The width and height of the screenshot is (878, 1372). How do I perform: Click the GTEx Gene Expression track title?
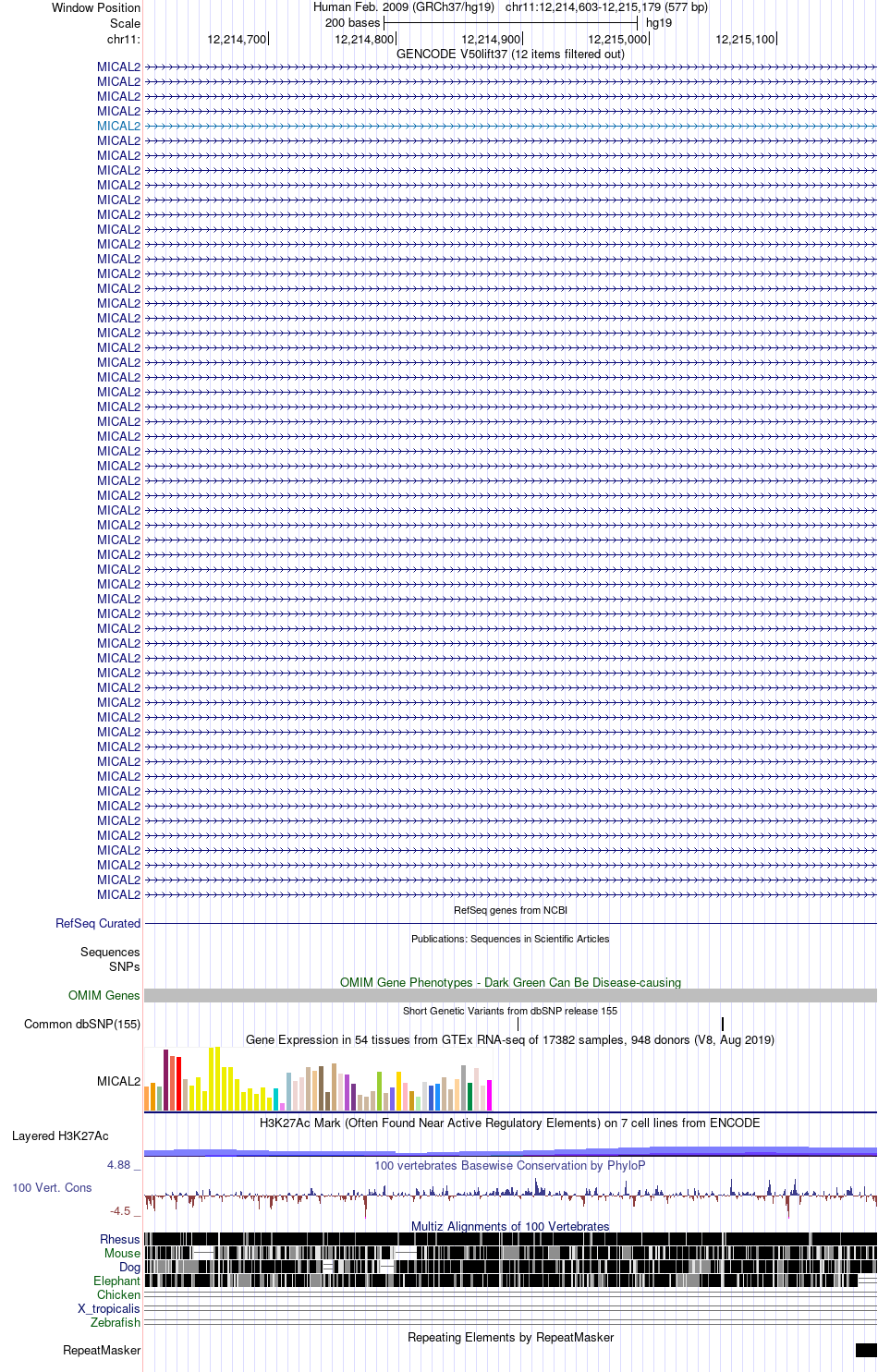(x=510, y=1039)
